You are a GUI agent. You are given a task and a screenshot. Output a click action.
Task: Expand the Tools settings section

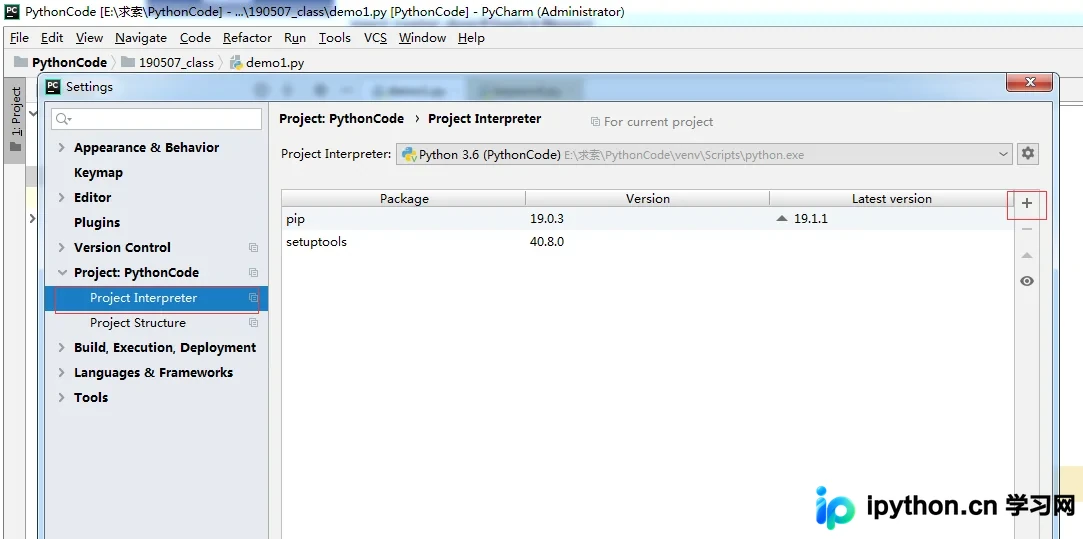[61, 397]
